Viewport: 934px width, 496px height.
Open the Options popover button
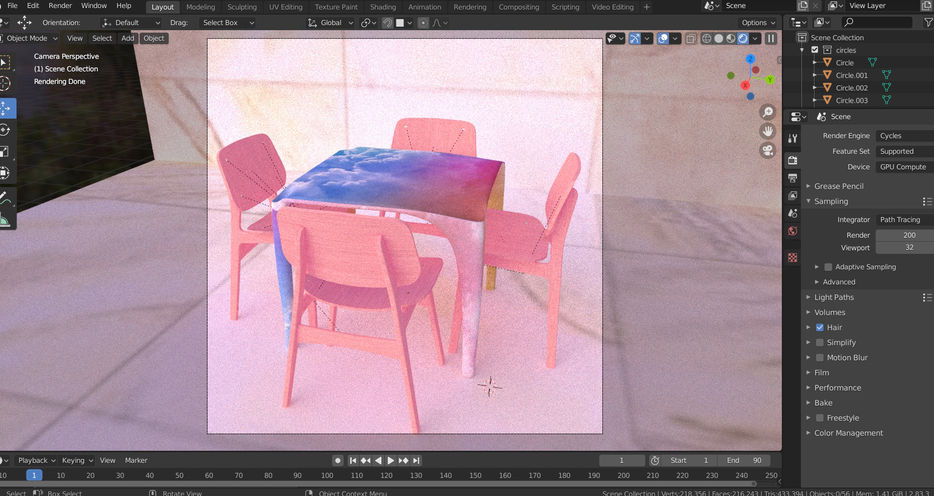tap(758, 23)
